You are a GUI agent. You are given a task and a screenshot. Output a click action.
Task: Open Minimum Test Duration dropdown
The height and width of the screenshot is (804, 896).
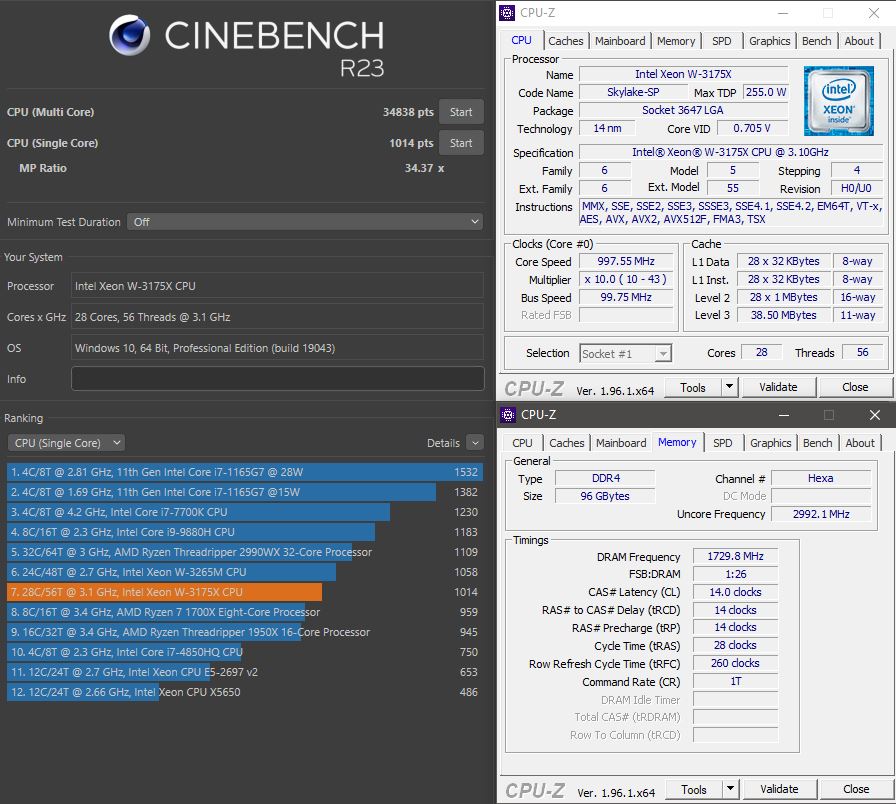click(x=305, y=222)
